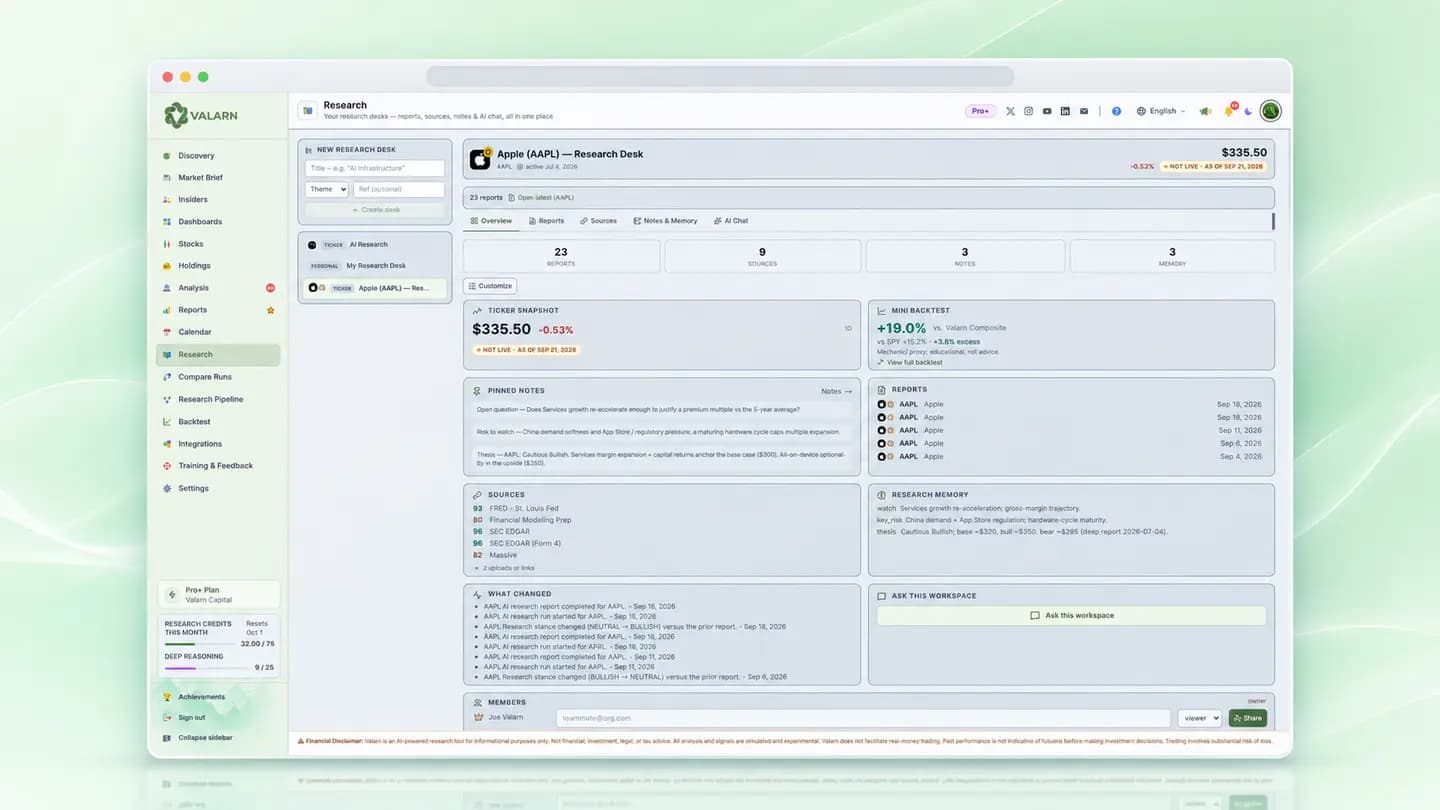Screen dimensions: 1440x810
Task: Open Analysis in the sidebar
Action: [x=218, y=288]
